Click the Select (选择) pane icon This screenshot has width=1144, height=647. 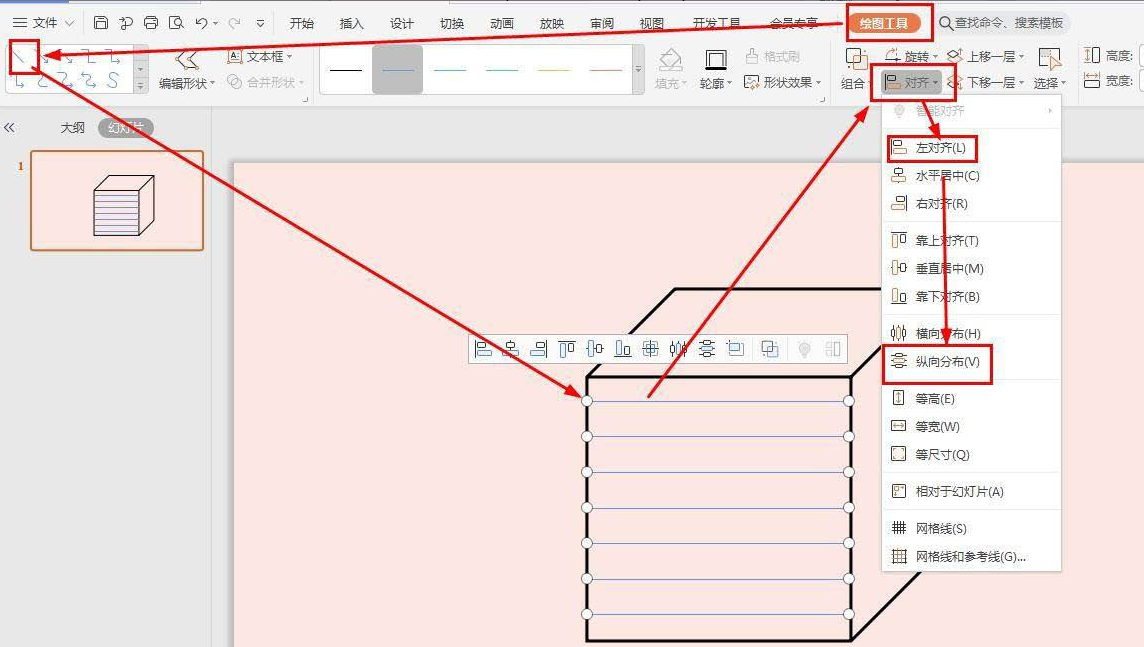coord(1049,60)
